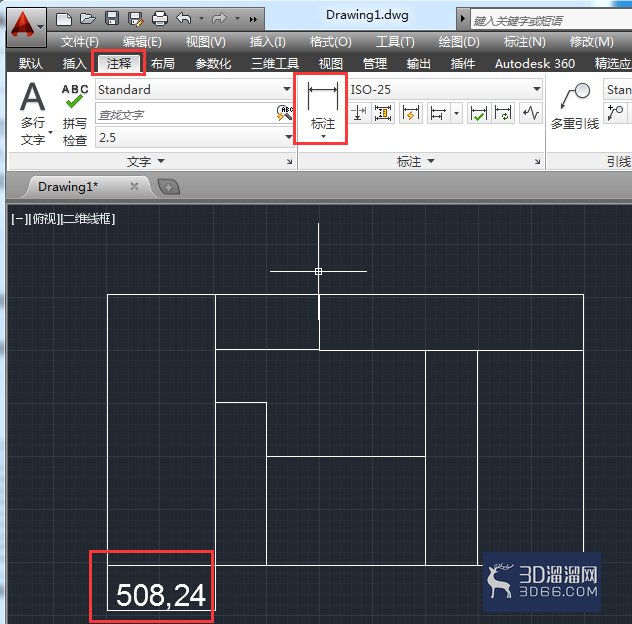Click the continue dimension icon
Viewport: 632px width, 624px height.
point(438,113)
